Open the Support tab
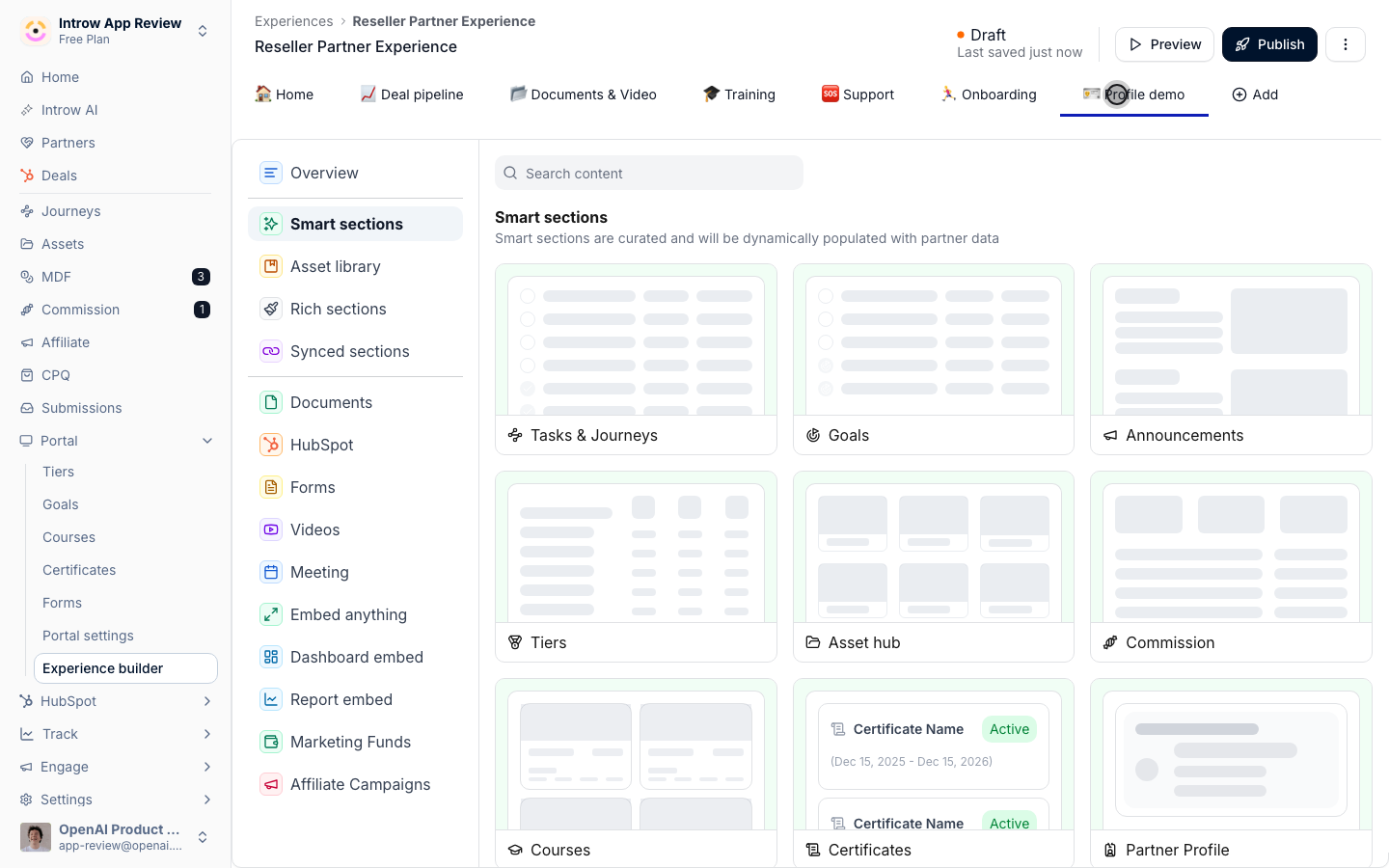Screen dimensions: 1389x868 [858, 95]
